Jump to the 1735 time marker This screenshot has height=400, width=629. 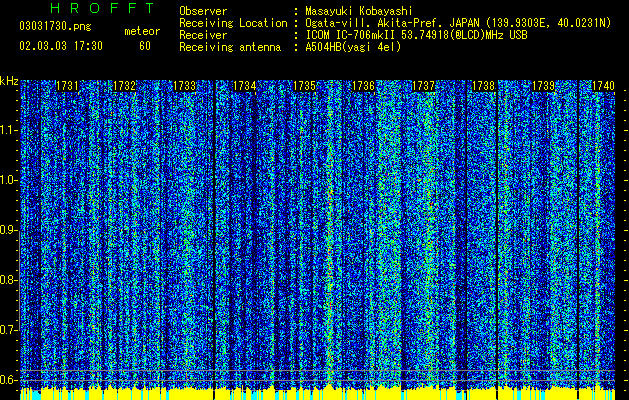(304, 86)
